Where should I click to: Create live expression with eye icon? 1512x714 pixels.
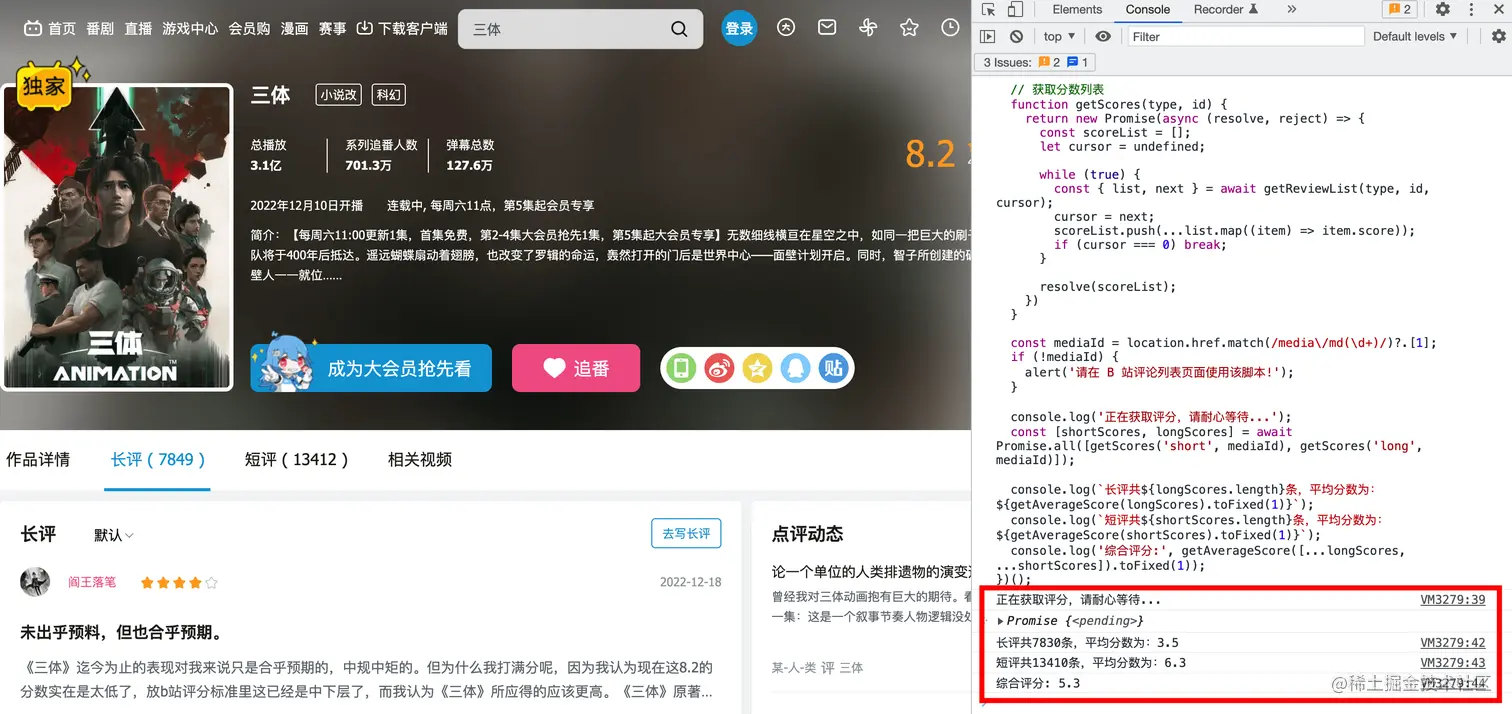click(x=1103, y=36)
